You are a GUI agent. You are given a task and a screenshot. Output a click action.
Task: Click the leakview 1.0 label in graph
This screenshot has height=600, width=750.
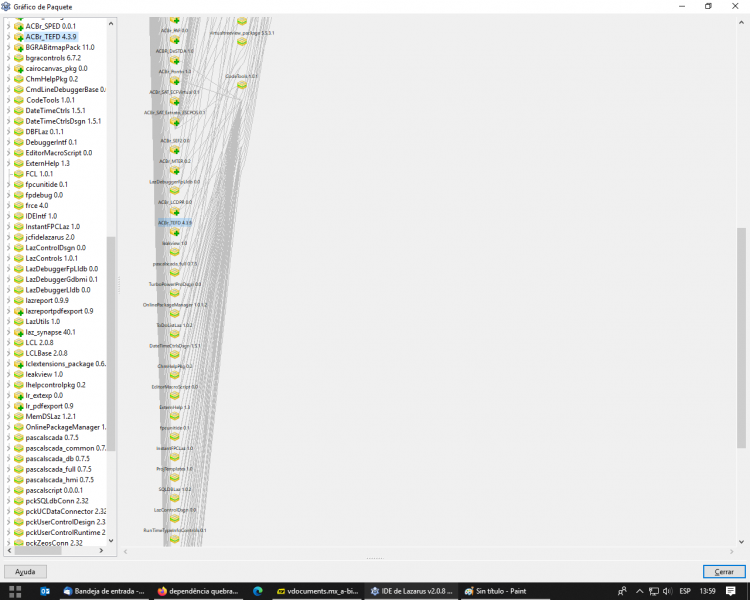[x=175, y=243]
